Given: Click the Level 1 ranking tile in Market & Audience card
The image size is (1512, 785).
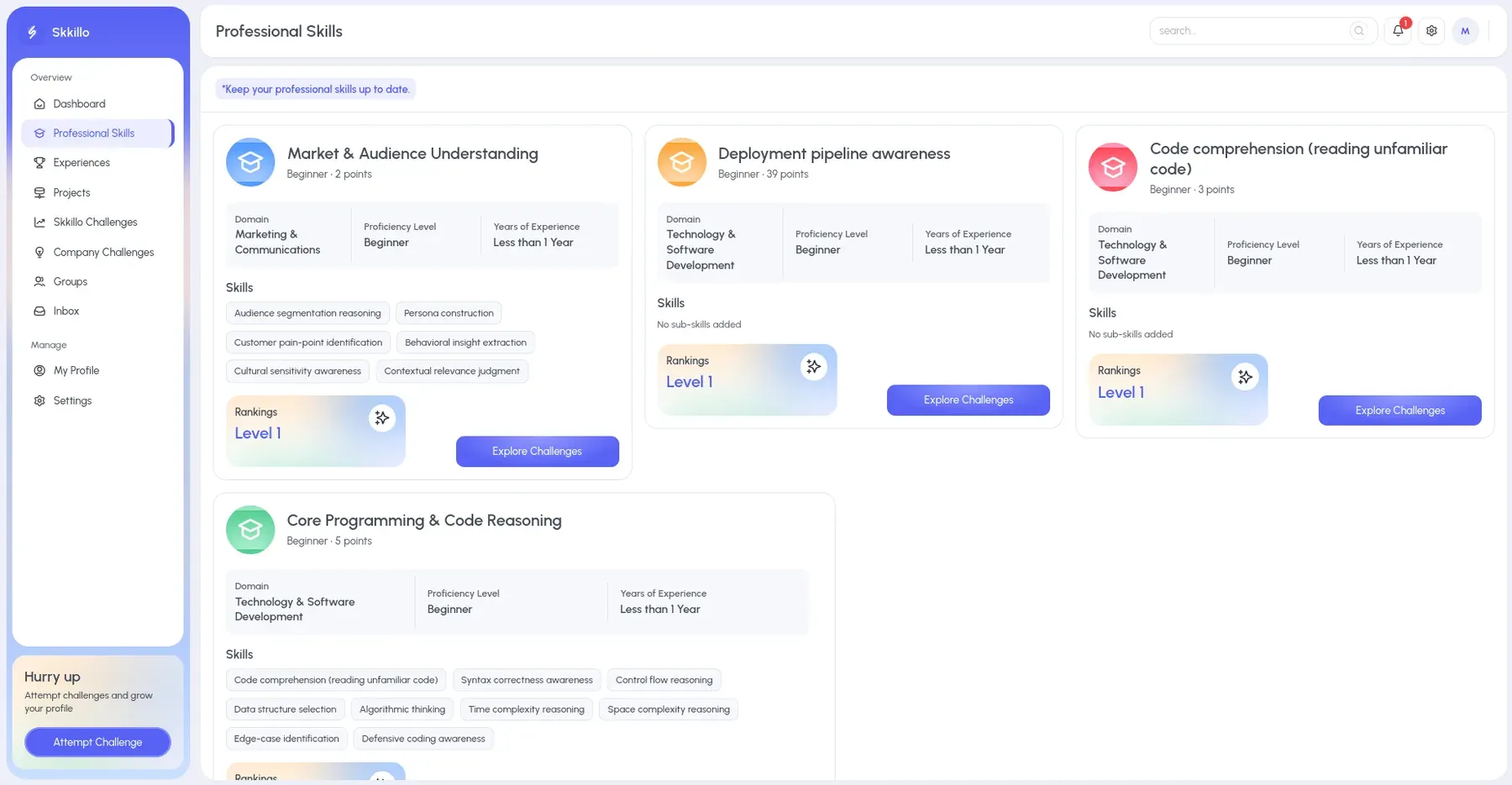Looking at the screenshot, I should coord(316,432).
